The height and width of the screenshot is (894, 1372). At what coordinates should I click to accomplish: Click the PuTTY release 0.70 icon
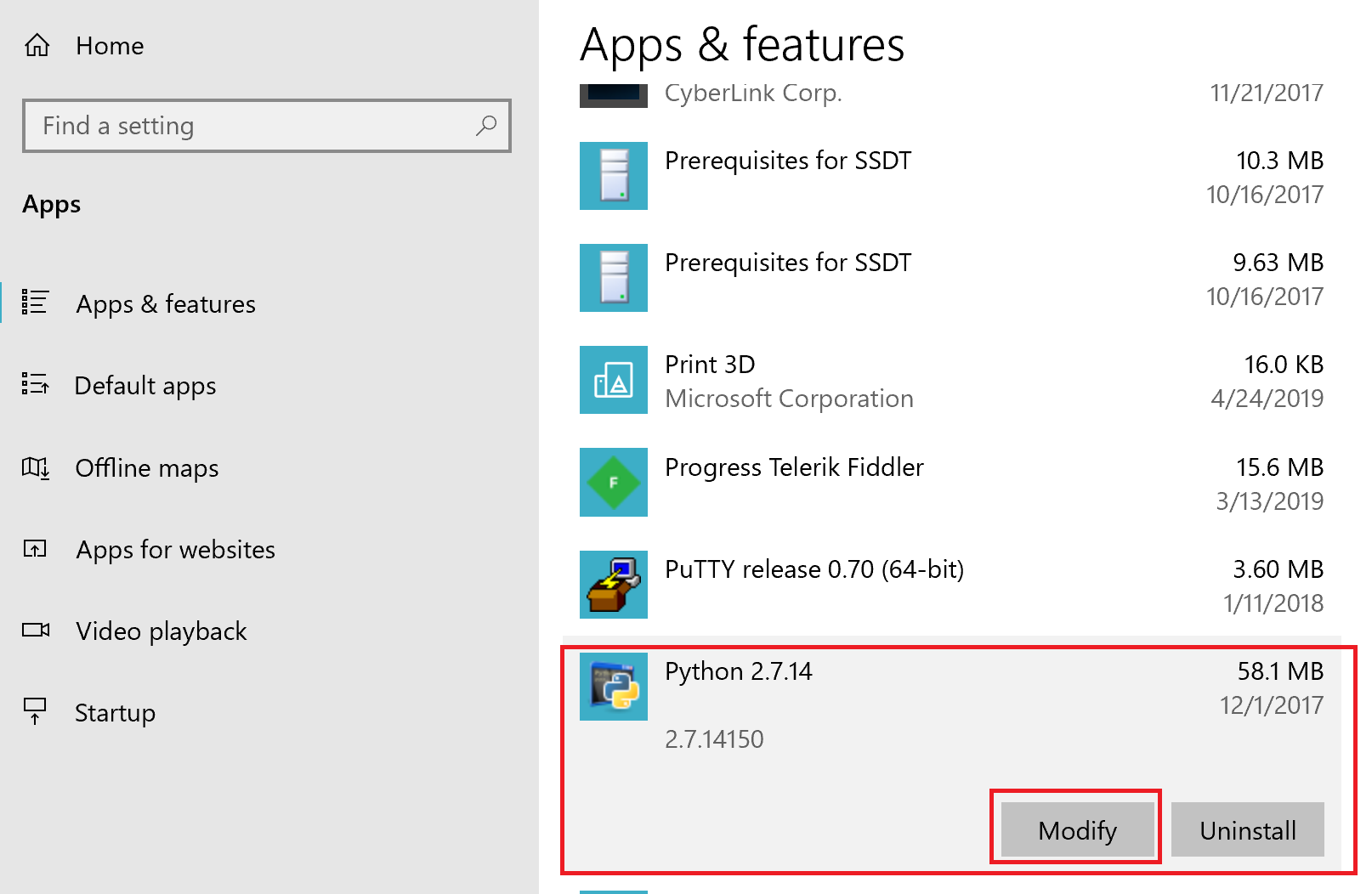coord(614,585)
